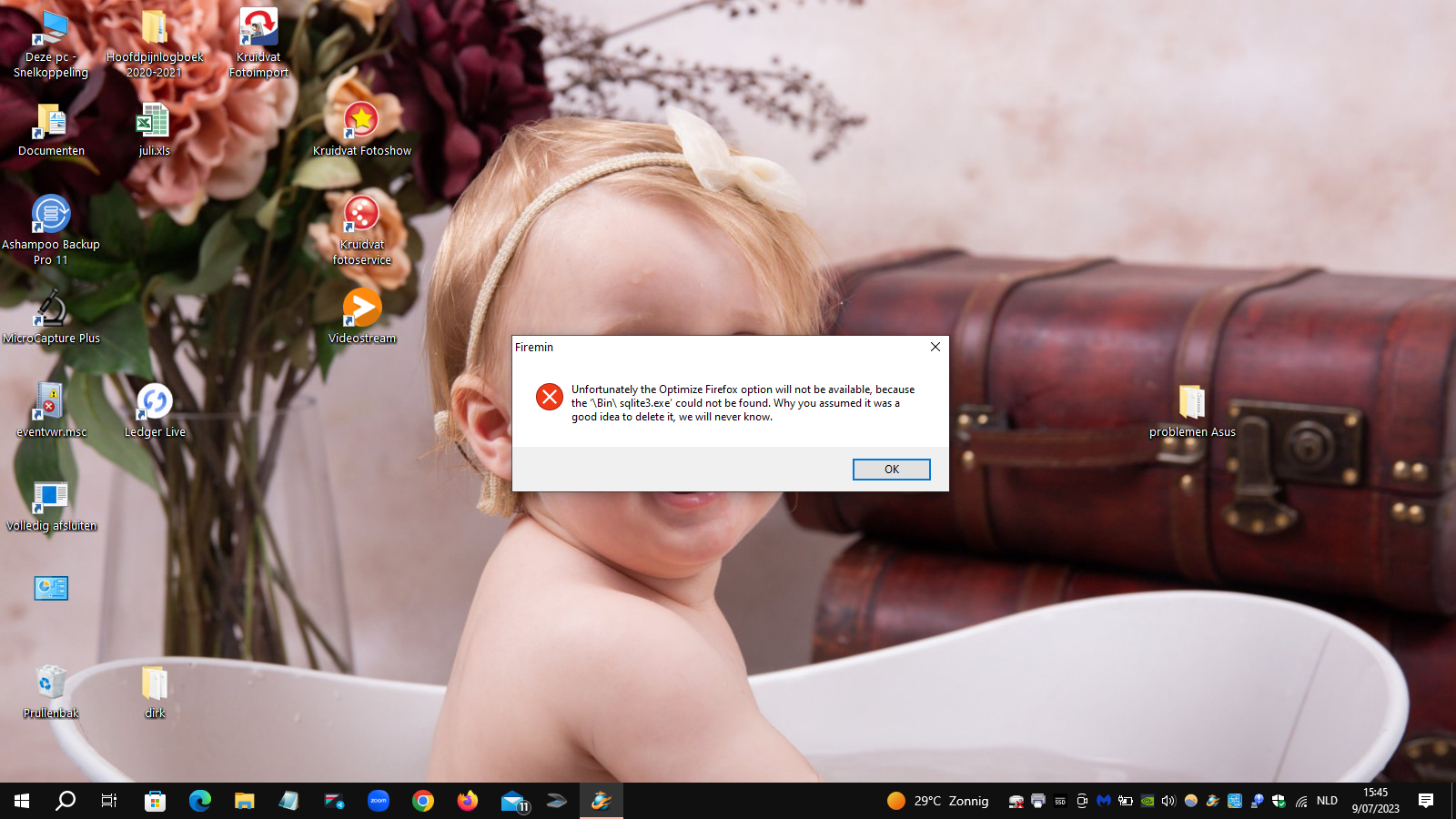Open Zoom from the taskbar

point(378,801)
